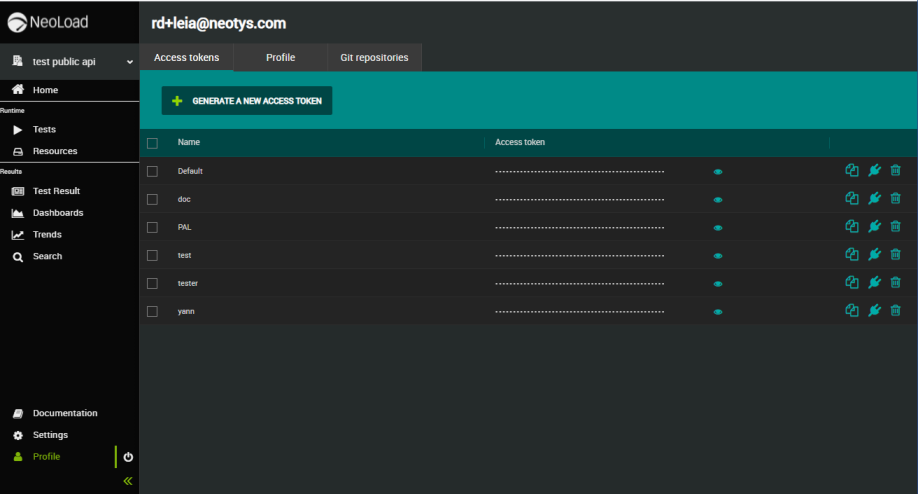Show the PAL token value
Viewport: 918px width, 494px height.
pos(718,228)
